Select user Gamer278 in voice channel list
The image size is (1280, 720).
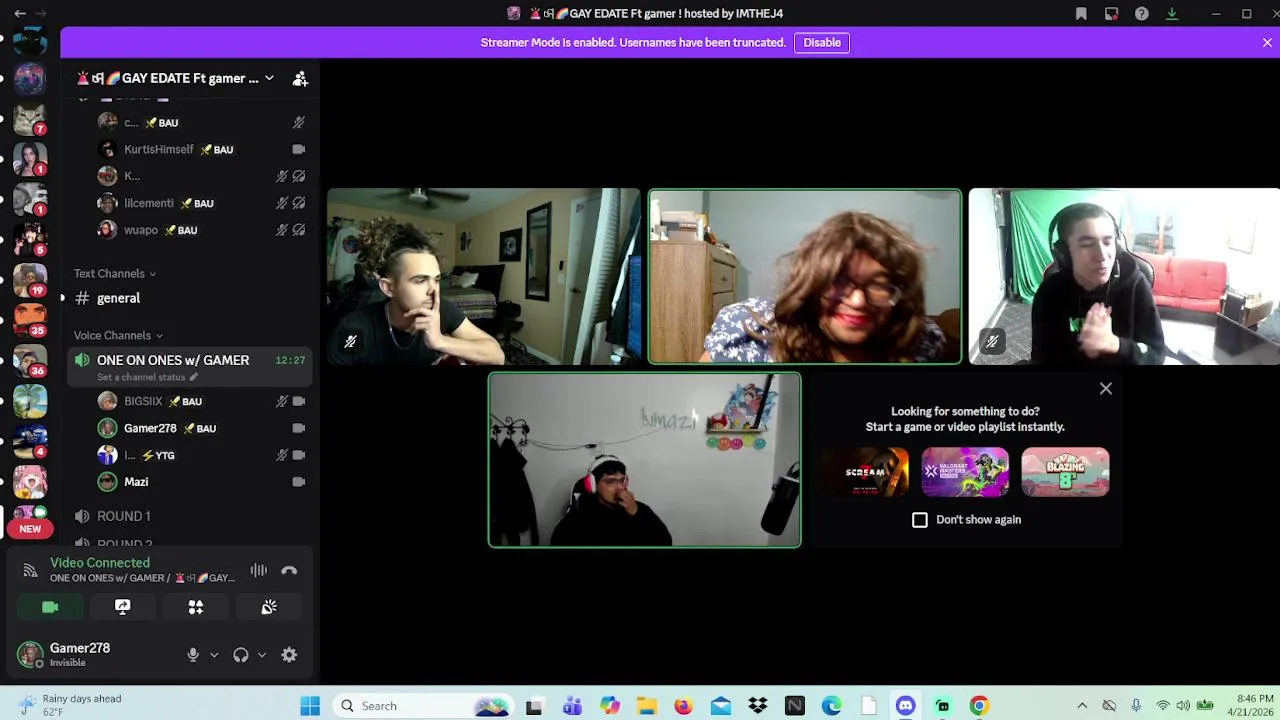(150, 428)
